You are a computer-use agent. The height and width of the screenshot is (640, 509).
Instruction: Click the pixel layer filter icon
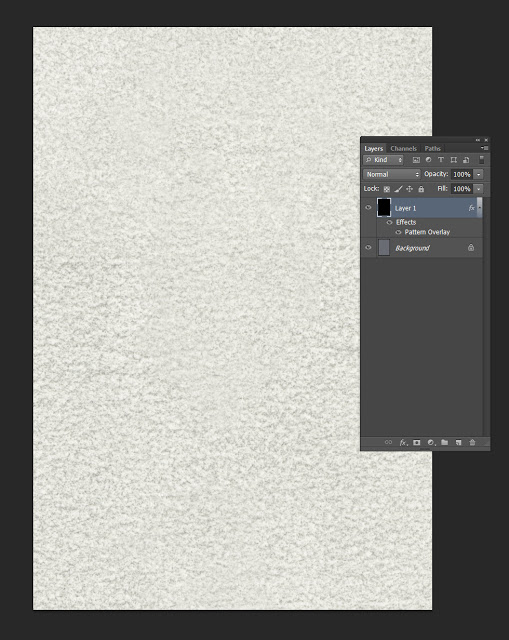(x=416, y=160)
